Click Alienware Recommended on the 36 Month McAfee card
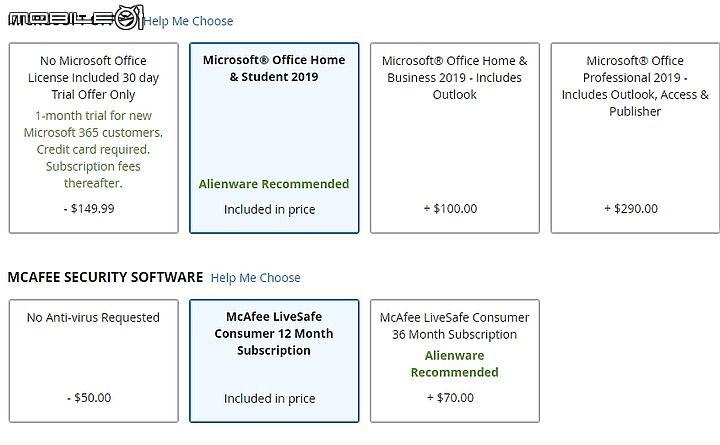This screenshot has width=720, height=445. [x=455, y=364]
